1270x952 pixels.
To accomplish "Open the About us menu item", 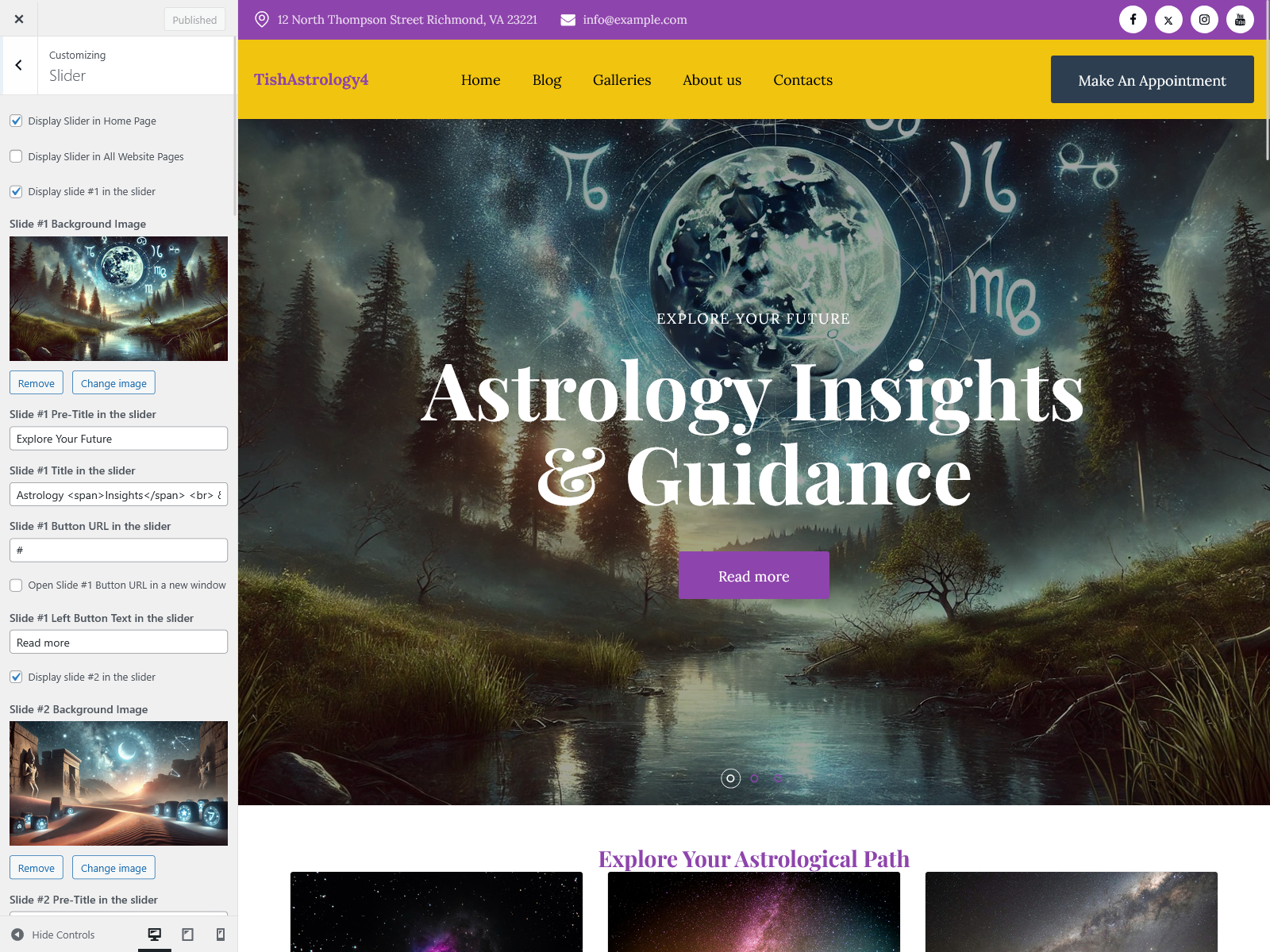I will [x=712, y=80].
